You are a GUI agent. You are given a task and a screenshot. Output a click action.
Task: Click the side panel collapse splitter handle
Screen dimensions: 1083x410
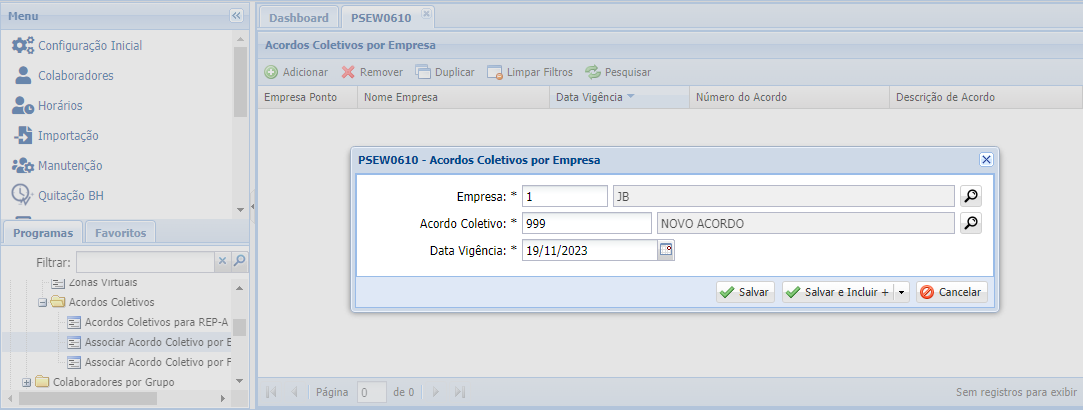click(253, 205)
